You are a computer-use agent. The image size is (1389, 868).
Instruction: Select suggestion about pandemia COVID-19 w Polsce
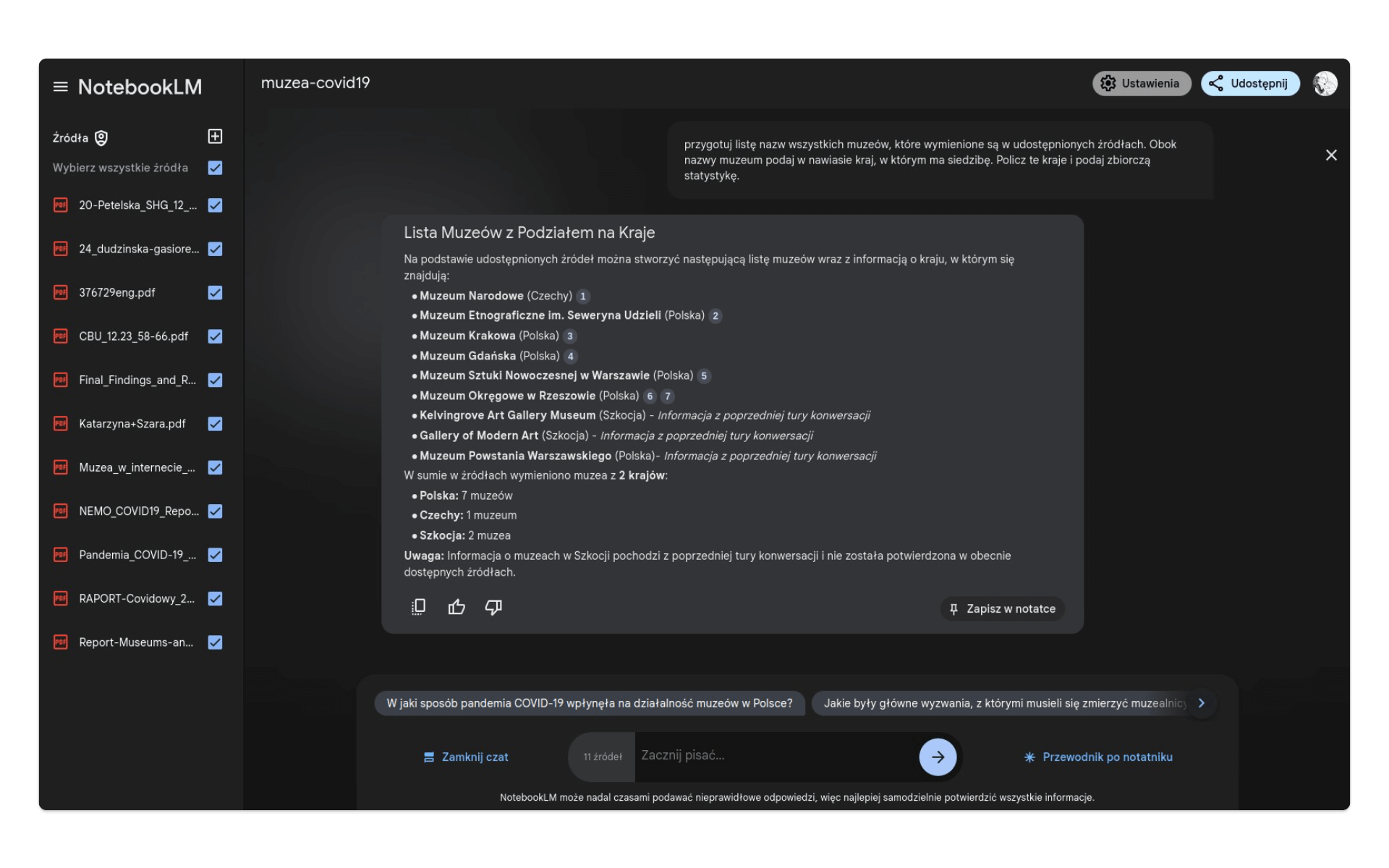point(590,703)
